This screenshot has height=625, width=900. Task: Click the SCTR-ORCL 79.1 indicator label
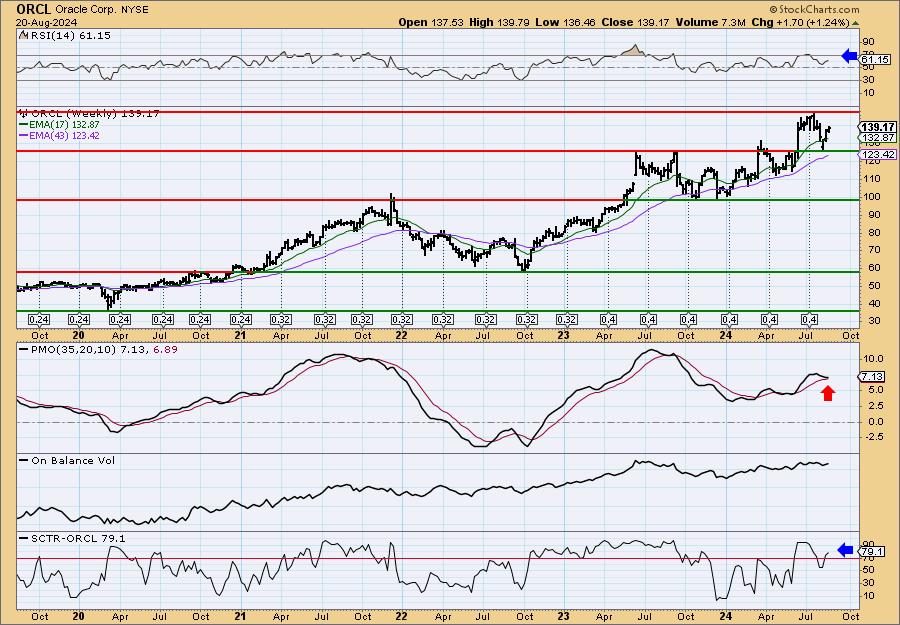[x=77, y=538]
